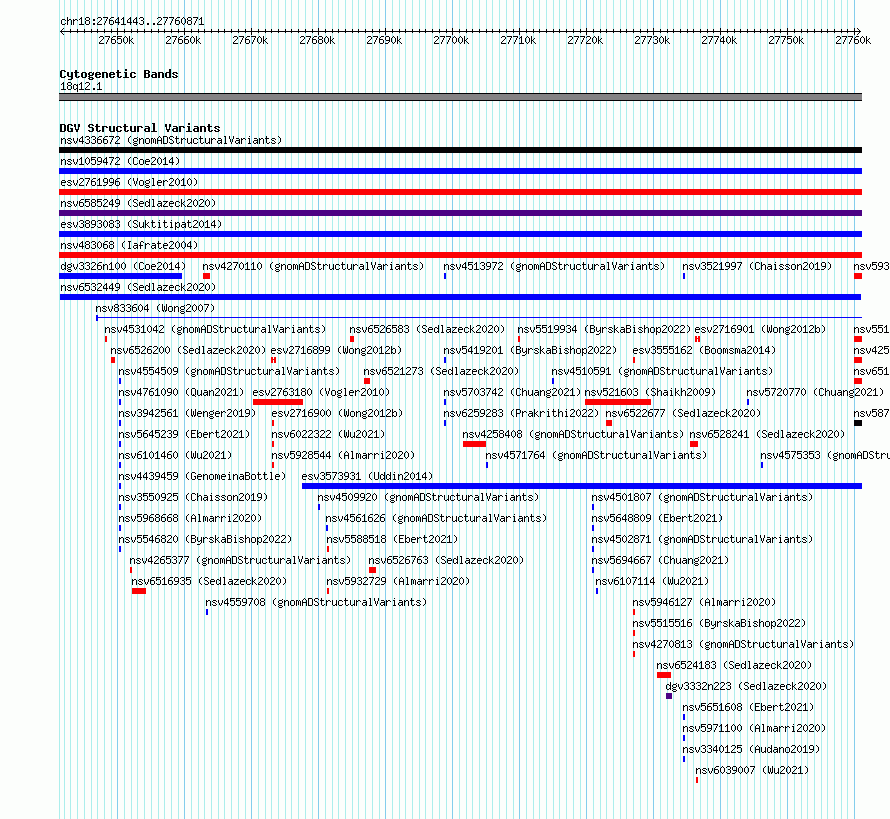Viewport: 890px width, 819px height.
Task: Open nsv5519934 (ByrskaBishop2022) label
Action: 604,329
